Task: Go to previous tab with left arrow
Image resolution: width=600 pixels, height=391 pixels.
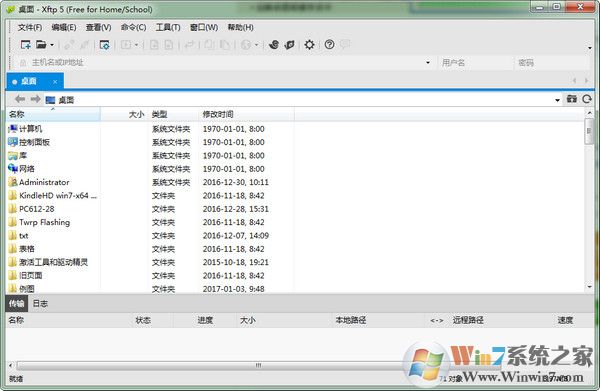Action: 574,80
